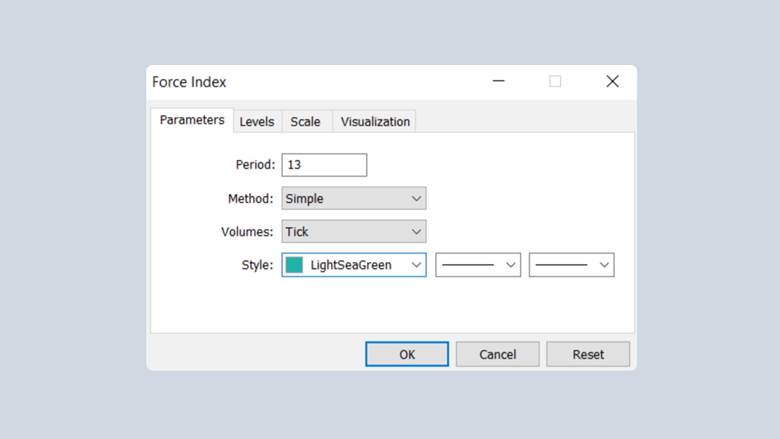Click the LightSeaGreen color swatch square
This screenshot has height=439, width=780.
[295, 265]
